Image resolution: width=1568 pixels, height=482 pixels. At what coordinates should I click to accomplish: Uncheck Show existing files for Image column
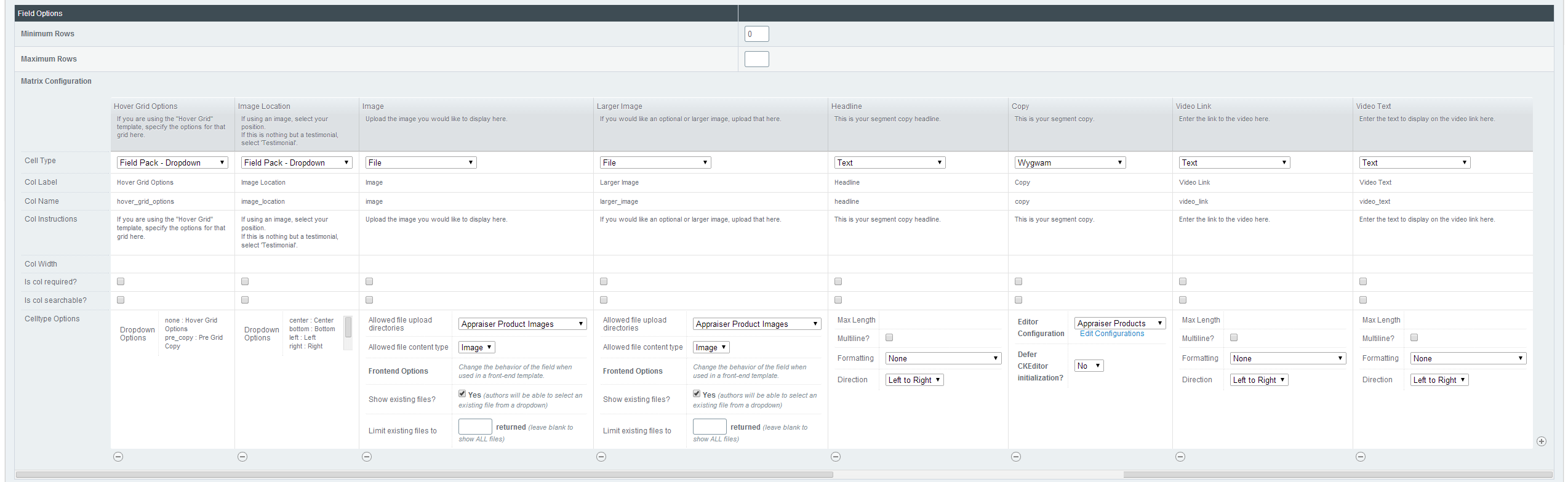click(x=462, y=393)
